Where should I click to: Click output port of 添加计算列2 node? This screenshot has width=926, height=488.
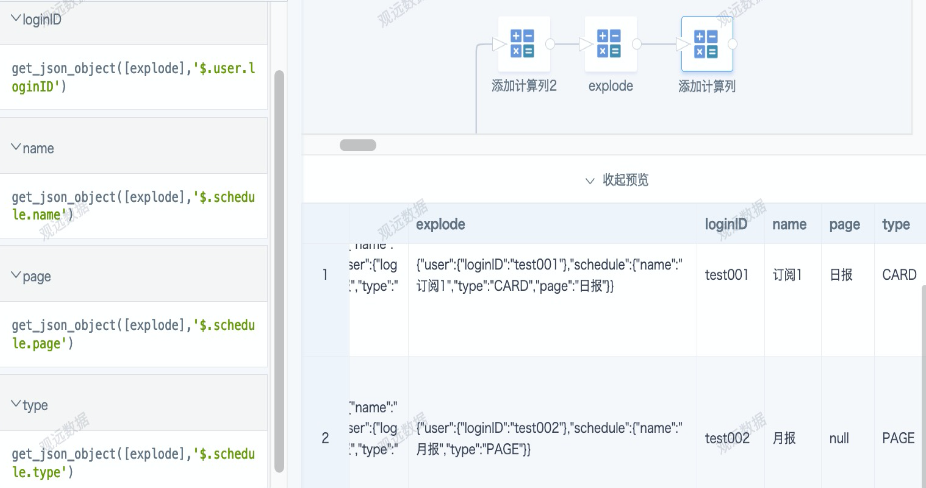[550, 44]
